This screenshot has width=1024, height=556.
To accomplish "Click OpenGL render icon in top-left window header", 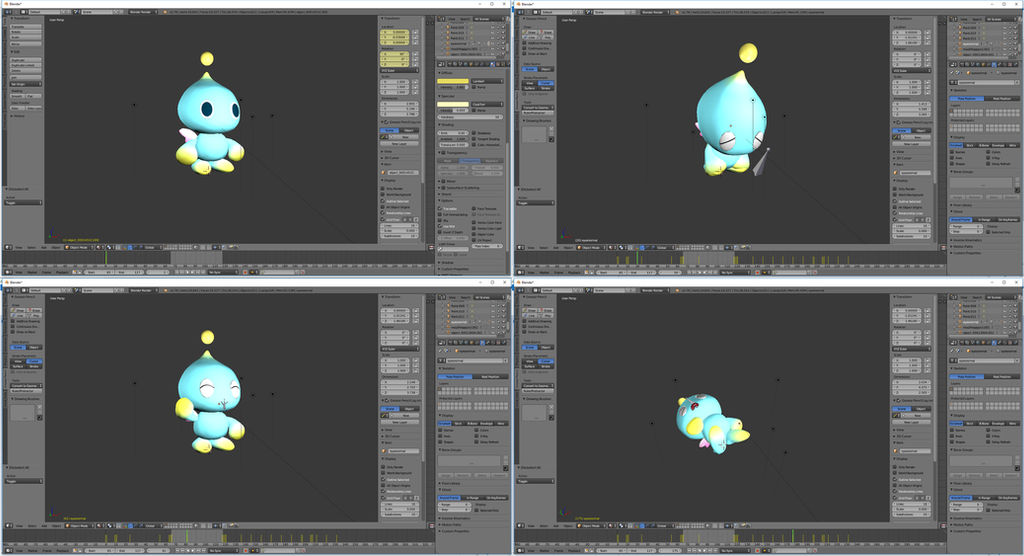I will [x=231, y=248].
